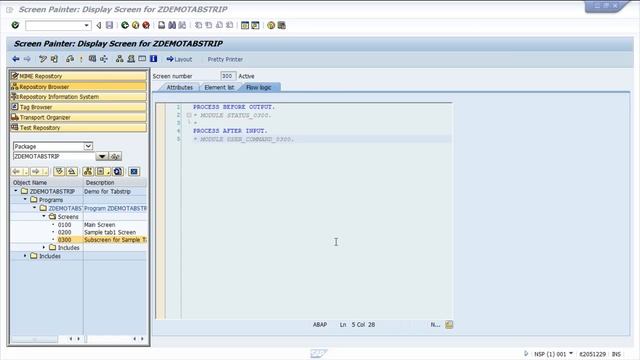Collapse the Programs folder node
Image resolution: width=640 pixels, height=360 pixels.
point(25,199)
